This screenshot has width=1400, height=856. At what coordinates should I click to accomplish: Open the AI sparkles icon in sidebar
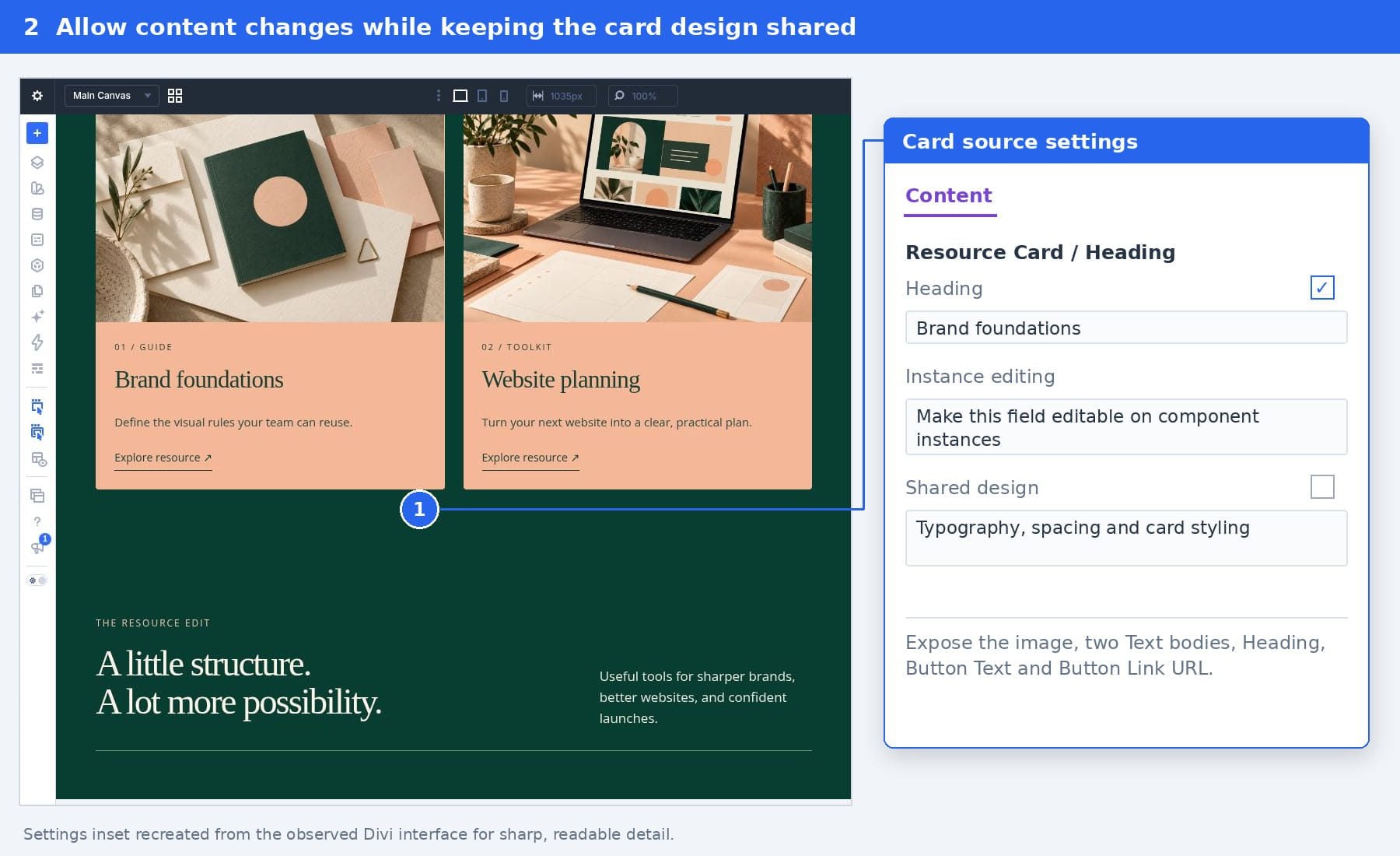pos(37,317)
